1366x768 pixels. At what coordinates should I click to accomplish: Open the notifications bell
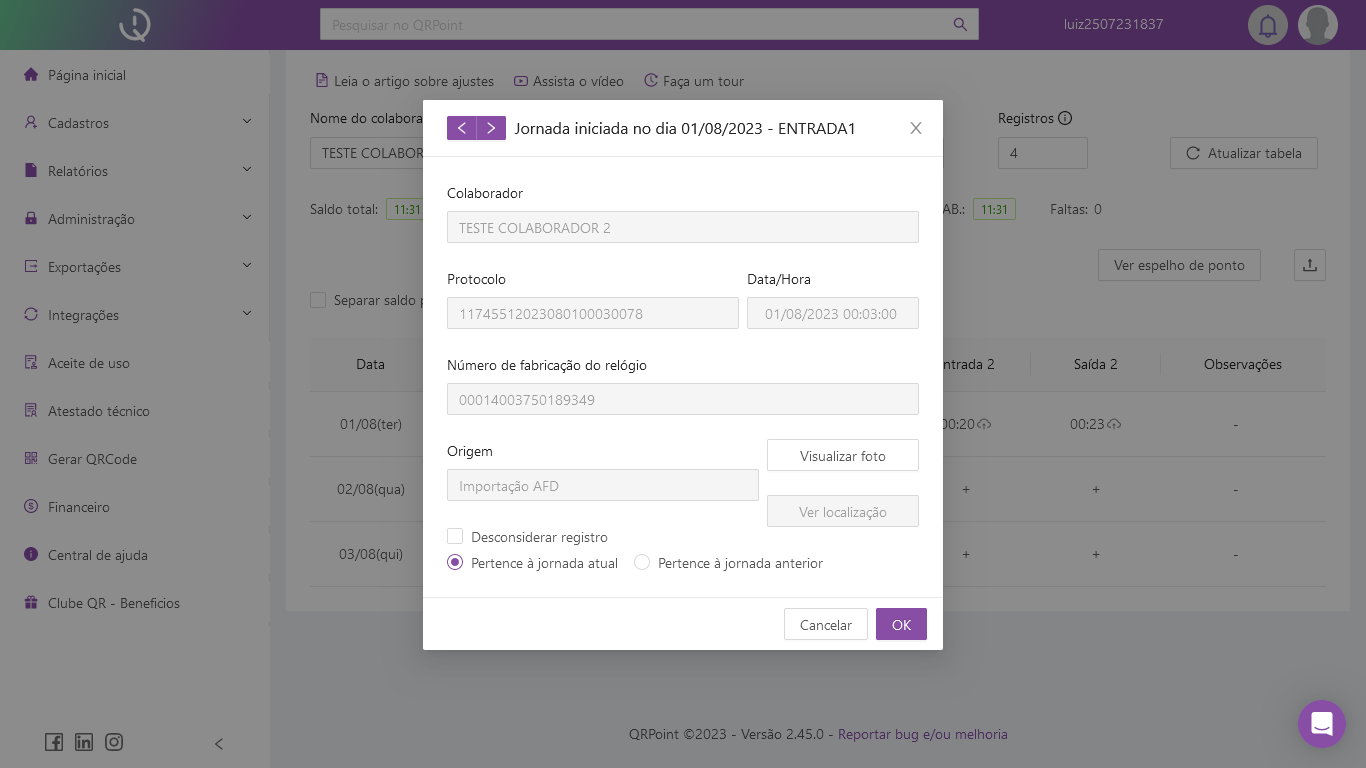pos(1267,25)
